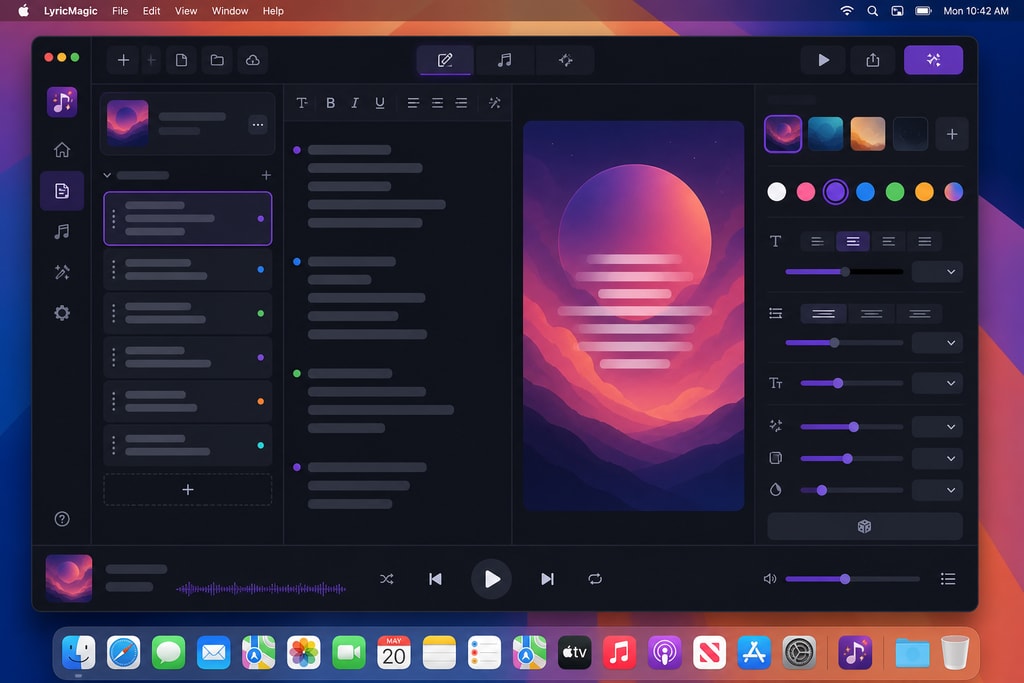Screen dimensions: 1024x683
Task: Open dropdown beside sparkle effect slider
Action: pos(936,427)
